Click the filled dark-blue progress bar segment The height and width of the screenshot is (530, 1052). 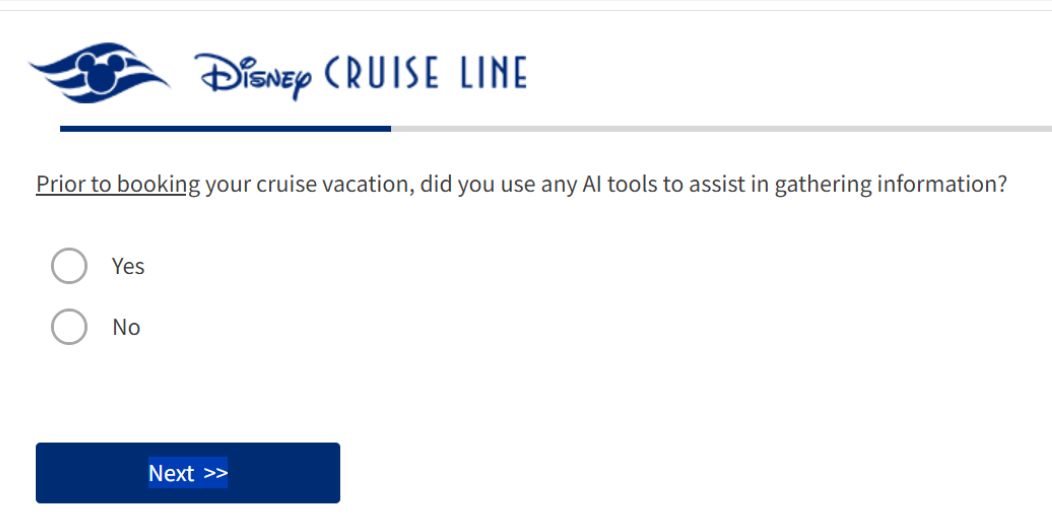click(225, 128)
